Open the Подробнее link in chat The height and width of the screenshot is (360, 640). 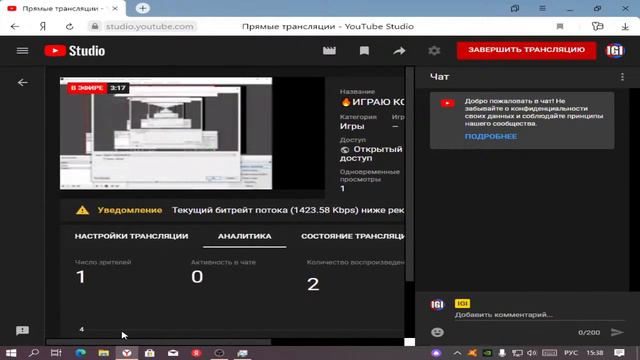click(491, 136)
